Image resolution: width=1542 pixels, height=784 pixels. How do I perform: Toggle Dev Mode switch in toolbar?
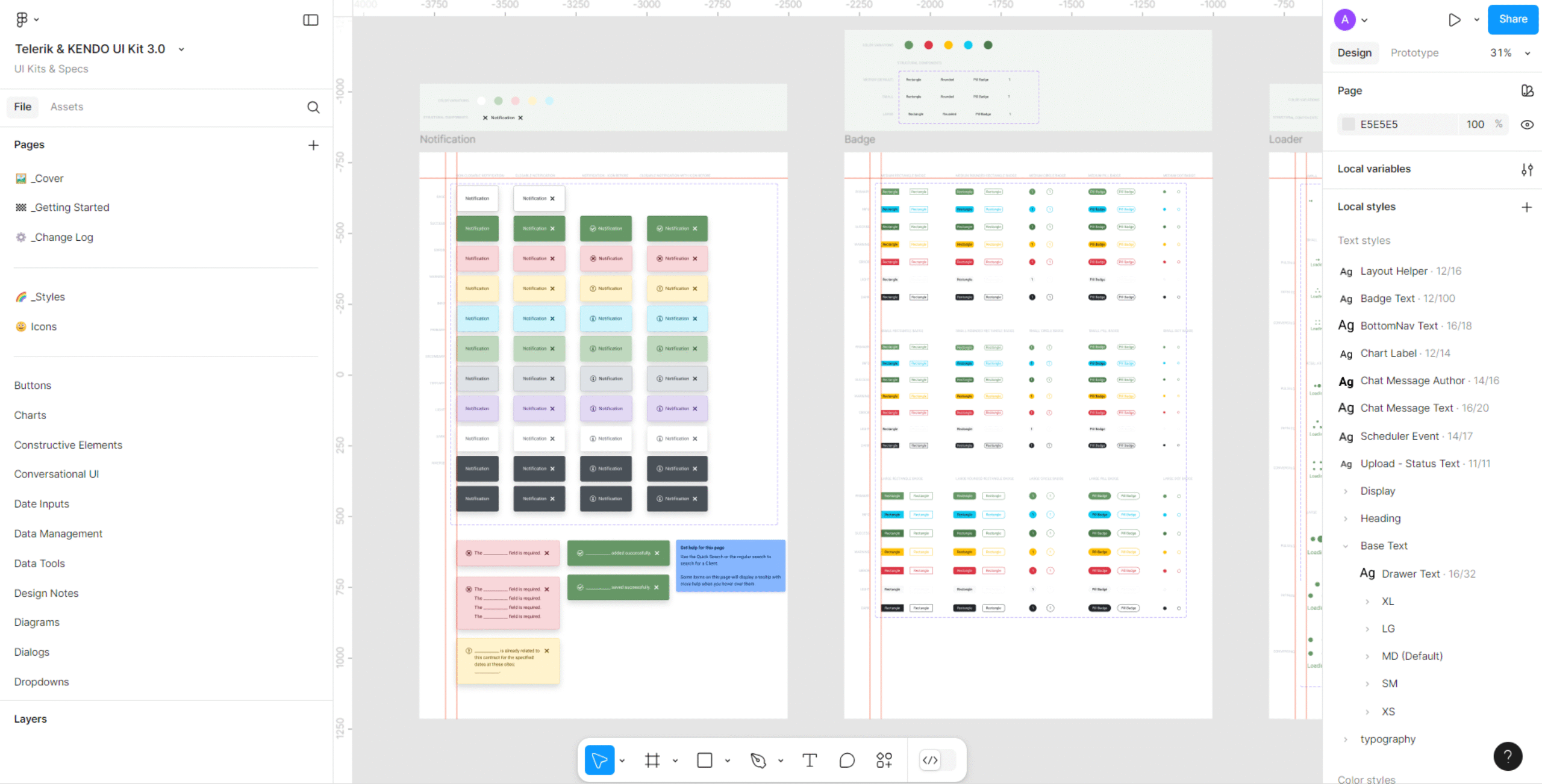[938, 761]
